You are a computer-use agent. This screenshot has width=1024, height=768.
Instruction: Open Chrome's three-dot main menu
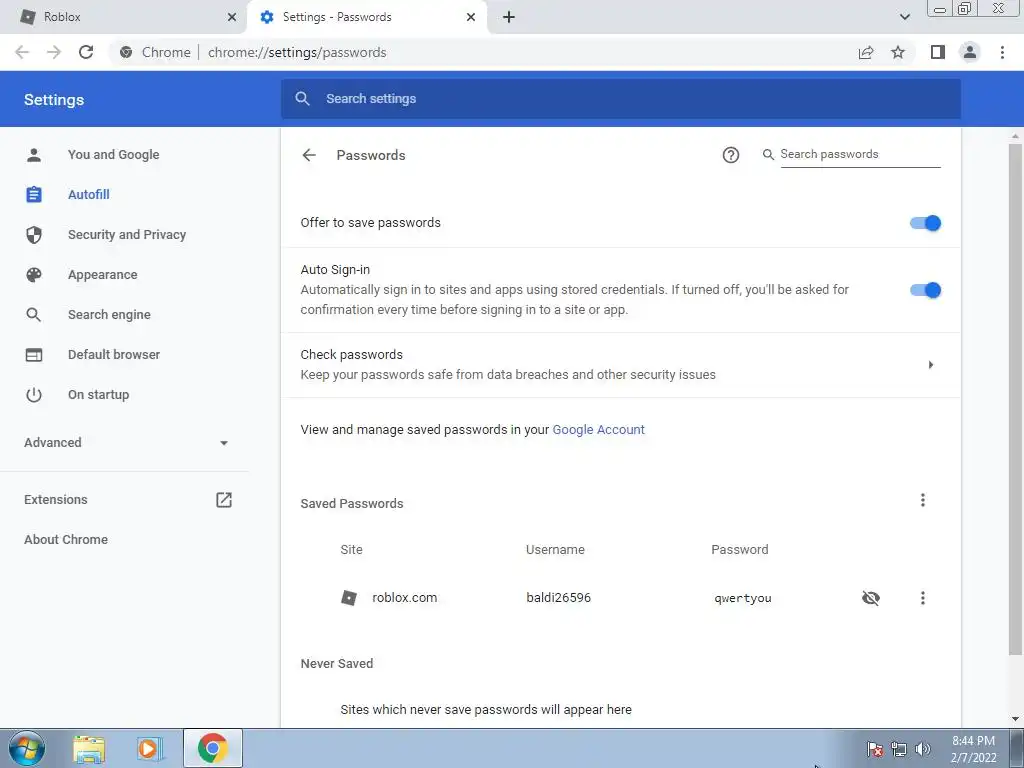tap(1002, 52)
